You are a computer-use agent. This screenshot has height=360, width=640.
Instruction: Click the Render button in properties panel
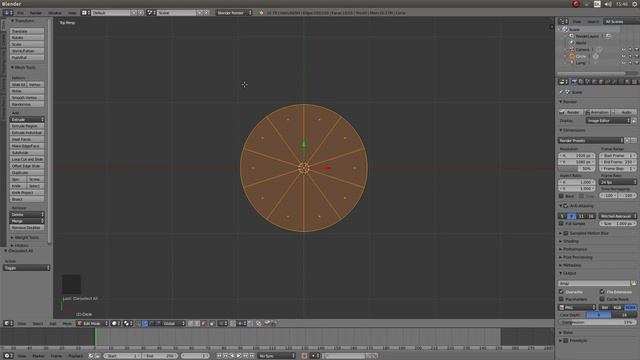pos(571,112)
